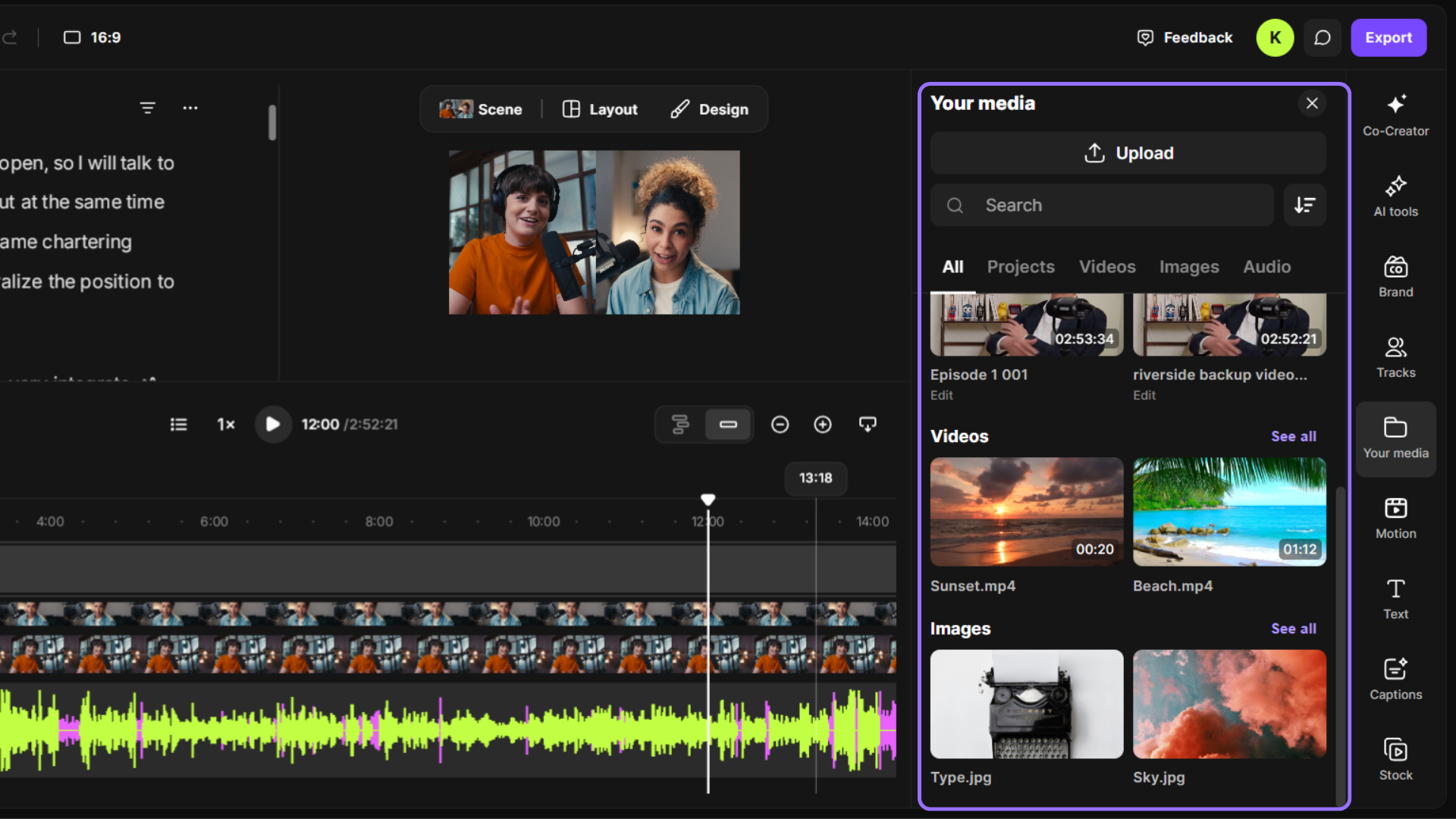Switch to single-track timeline view
Viewport: 1456px width, 819px height.
(x=728, y=425)
